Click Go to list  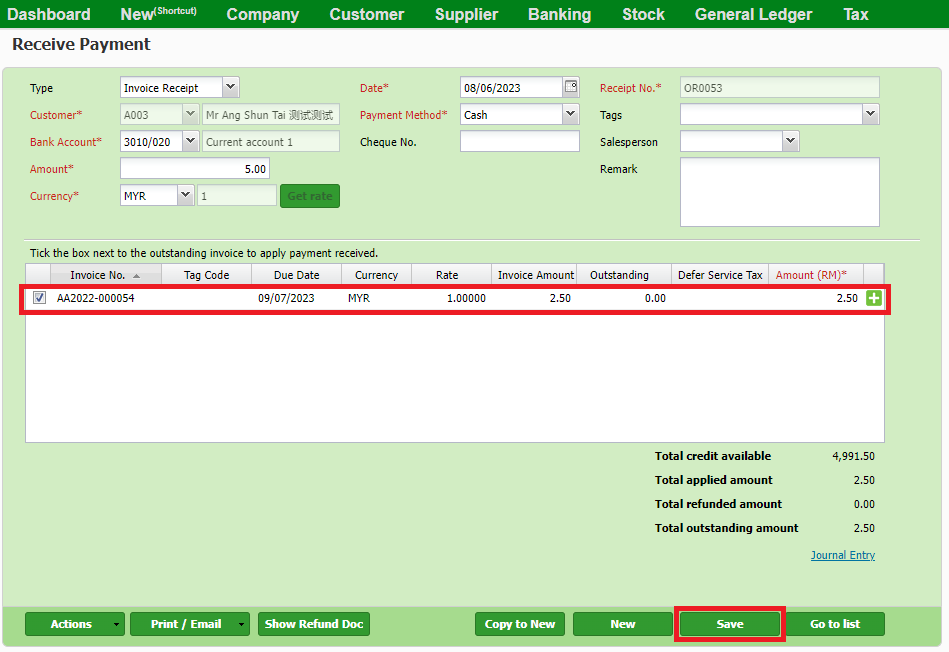[836, 623]
